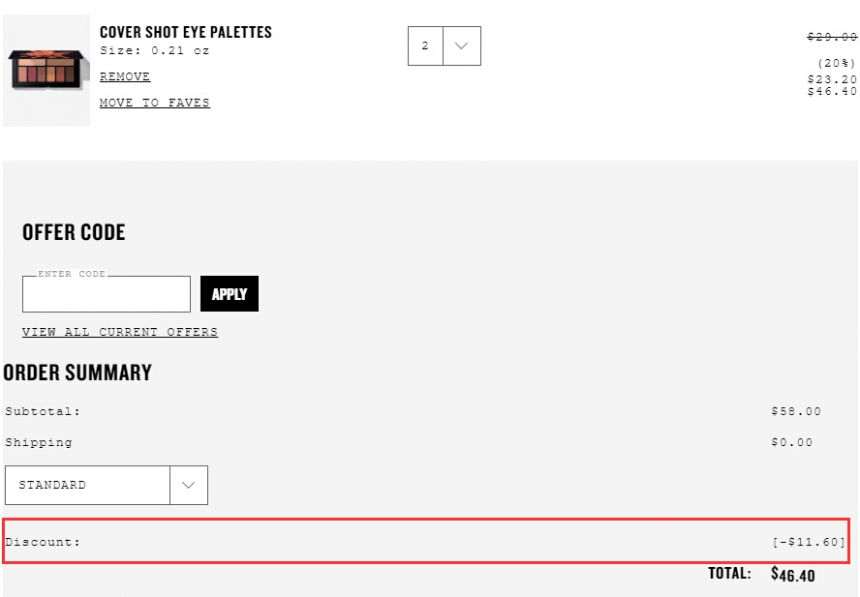This screenshot has height=597, width=860.
Task: Click the Offer Code heading
Action: click(x=74, y=232)
